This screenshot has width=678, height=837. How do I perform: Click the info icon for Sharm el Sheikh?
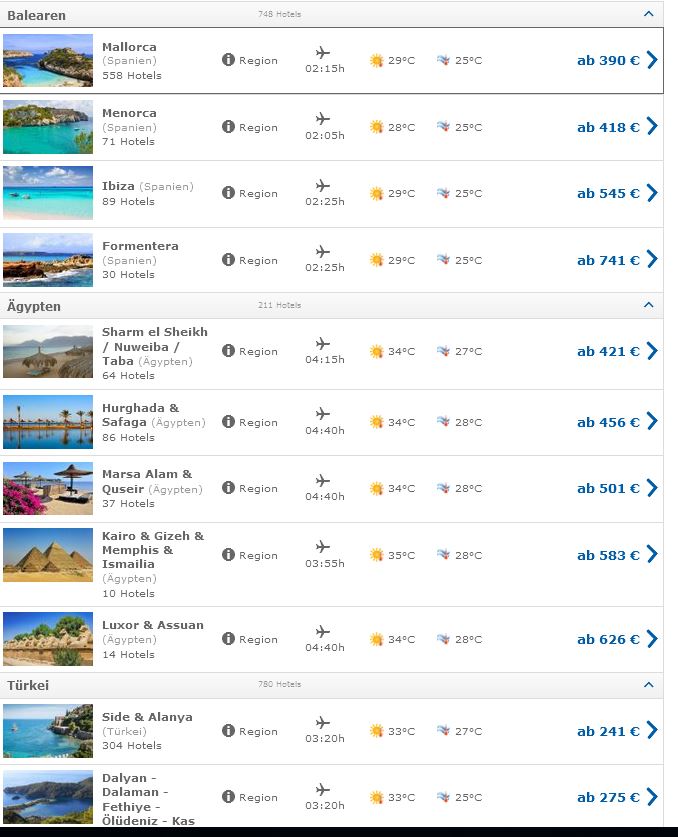(228, 351)
